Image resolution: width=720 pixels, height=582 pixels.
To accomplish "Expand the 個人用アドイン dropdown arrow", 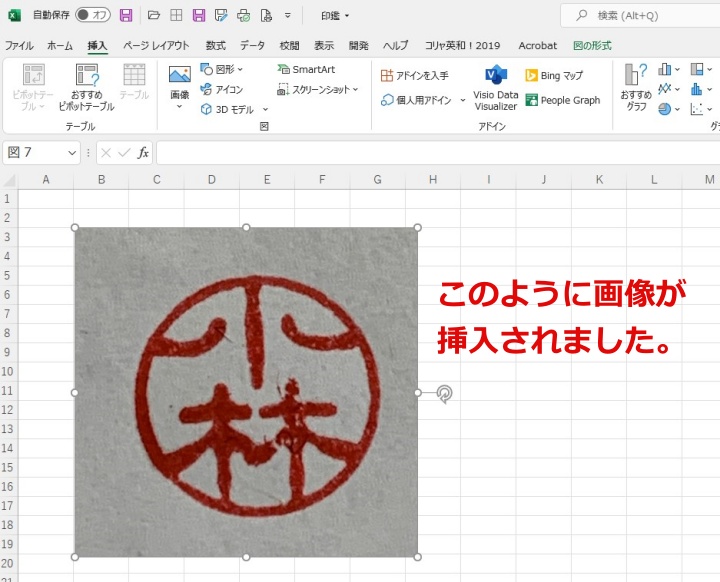I will (x=463, y=100).
